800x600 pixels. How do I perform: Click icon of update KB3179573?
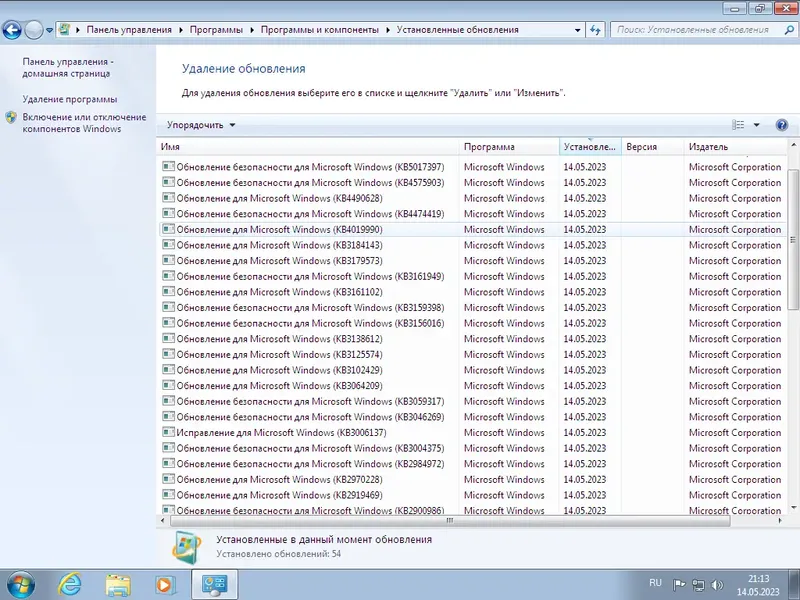(168, 260)
